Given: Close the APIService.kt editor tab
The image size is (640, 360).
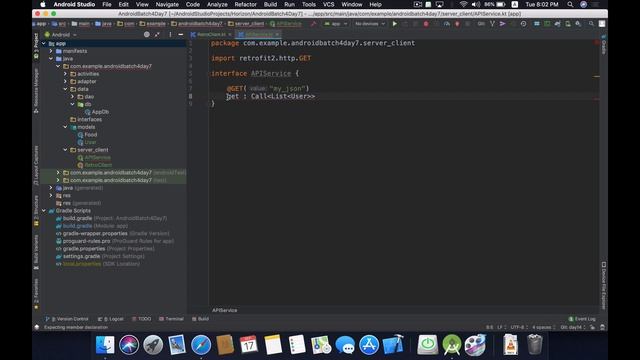Looking at the screenshot, I should 277,35.
